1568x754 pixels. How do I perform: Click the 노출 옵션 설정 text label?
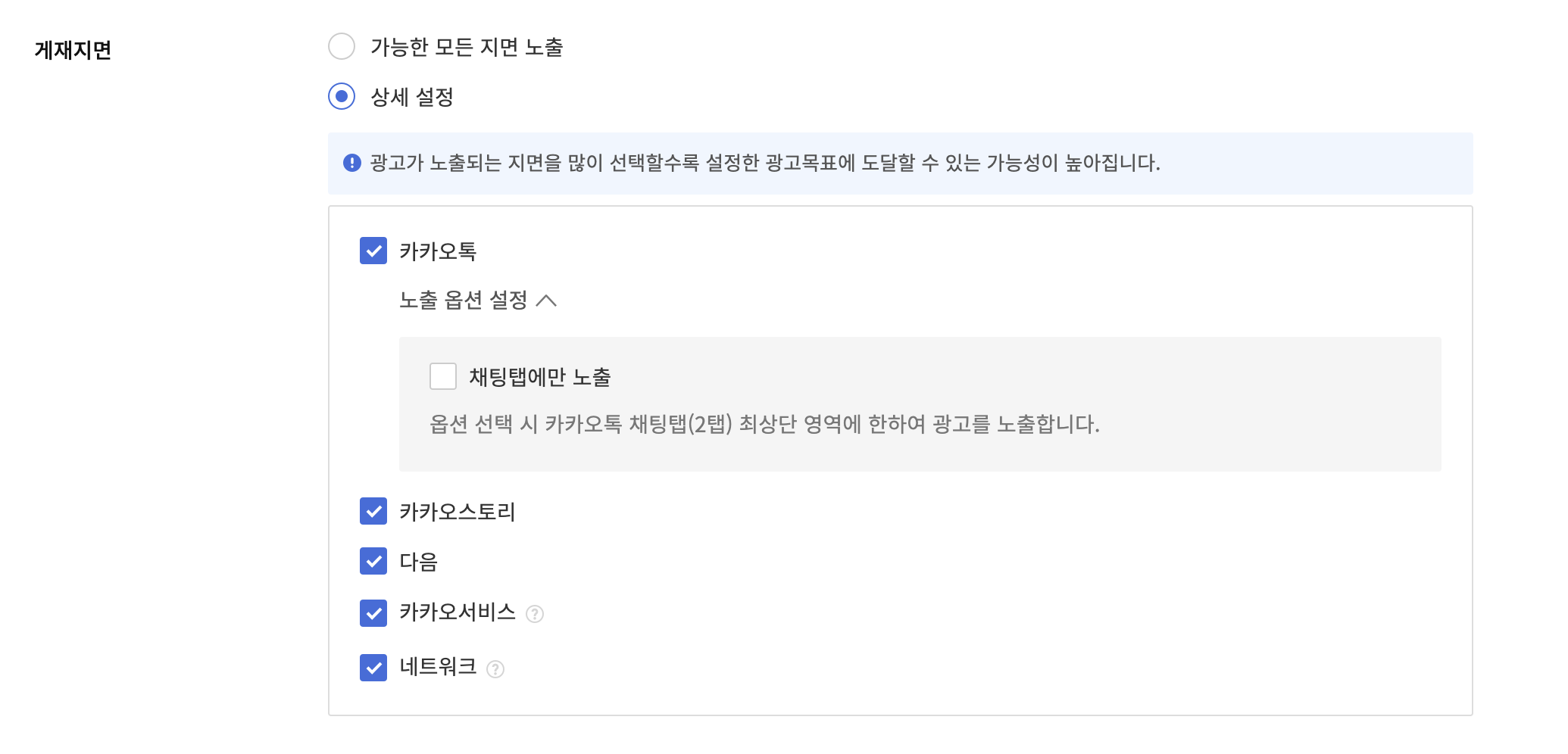click(x=464, y=301)
